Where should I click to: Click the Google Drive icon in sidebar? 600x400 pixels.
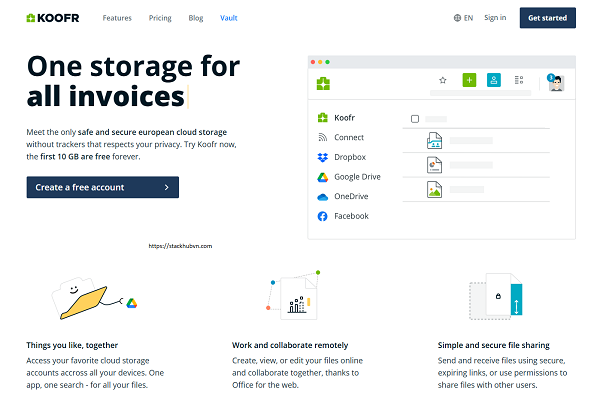[323, 177]
